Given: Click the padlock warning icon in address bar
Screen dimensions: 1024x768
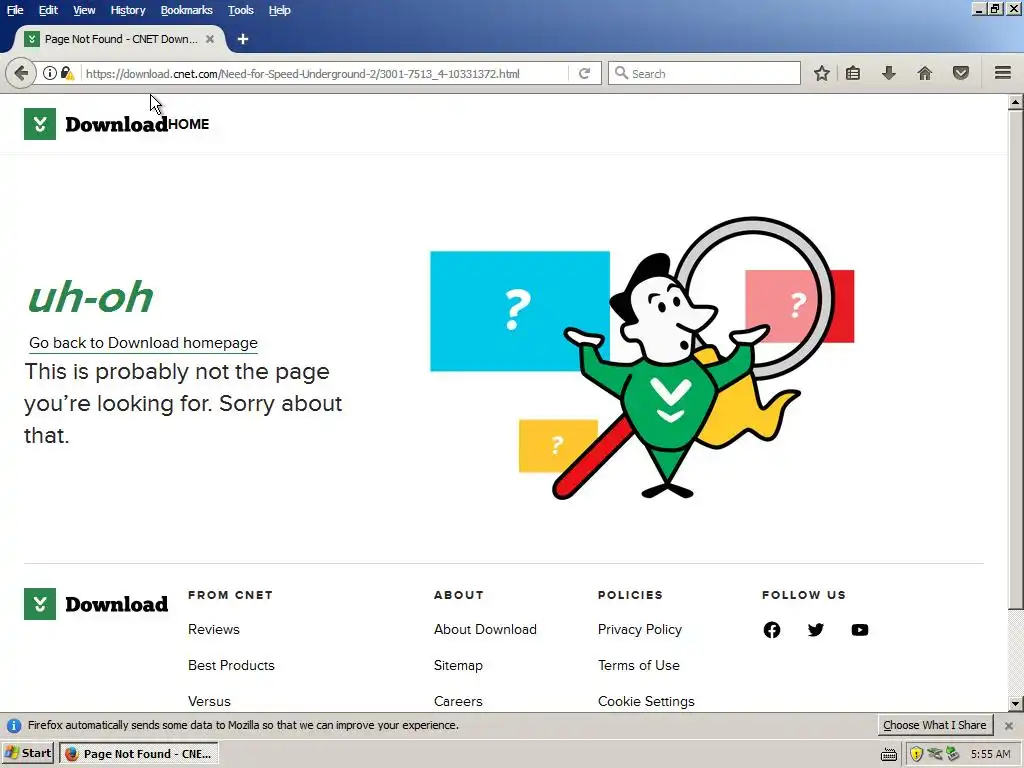Looking at the screenshot, I should click(67, 73).
